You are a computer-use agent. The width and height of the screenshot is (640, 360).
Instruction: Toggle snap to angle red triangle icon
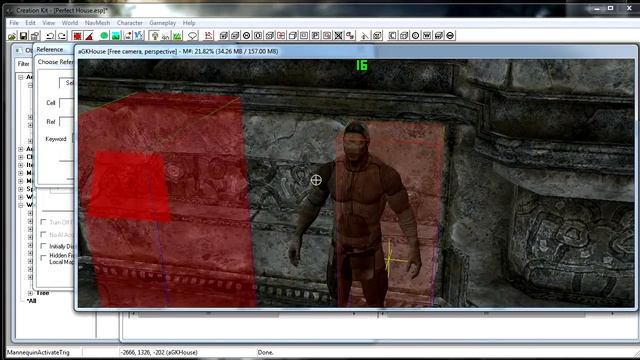click(x=89, y=36)
